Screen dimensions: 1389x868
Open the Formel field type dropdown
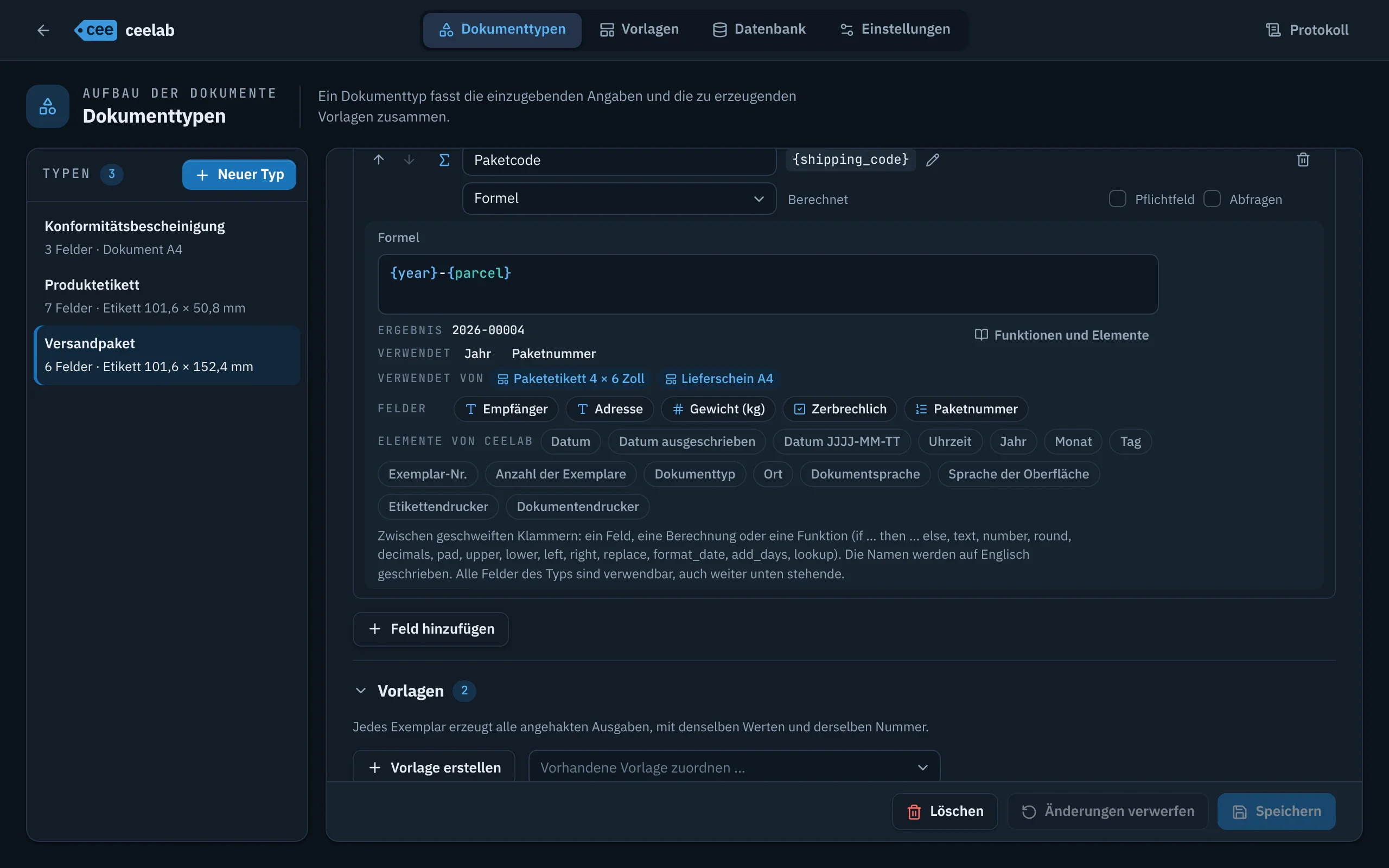(619, 199)
